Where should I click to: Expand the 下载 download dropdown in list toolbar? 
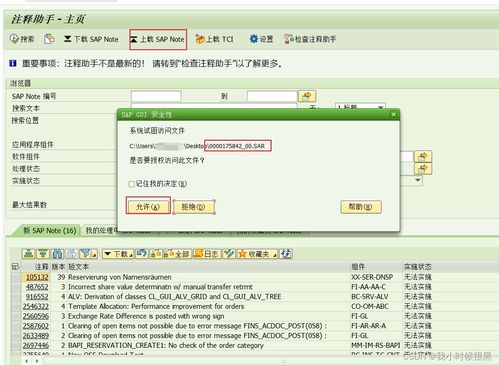[x=118, y=254]
